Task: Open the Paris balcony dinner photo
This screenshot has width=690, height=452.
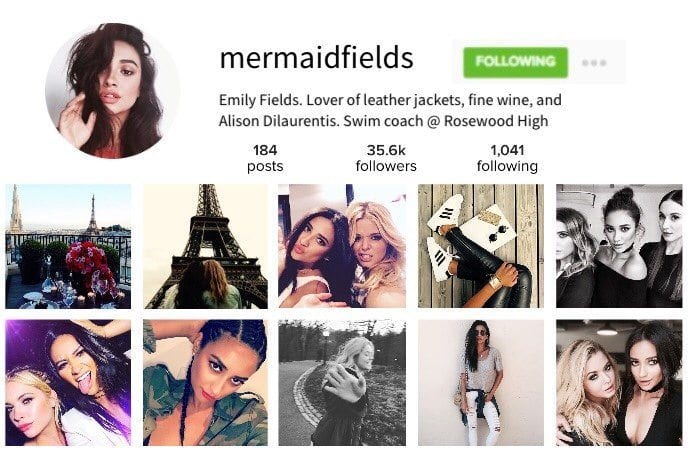Action: pos(68,246)
